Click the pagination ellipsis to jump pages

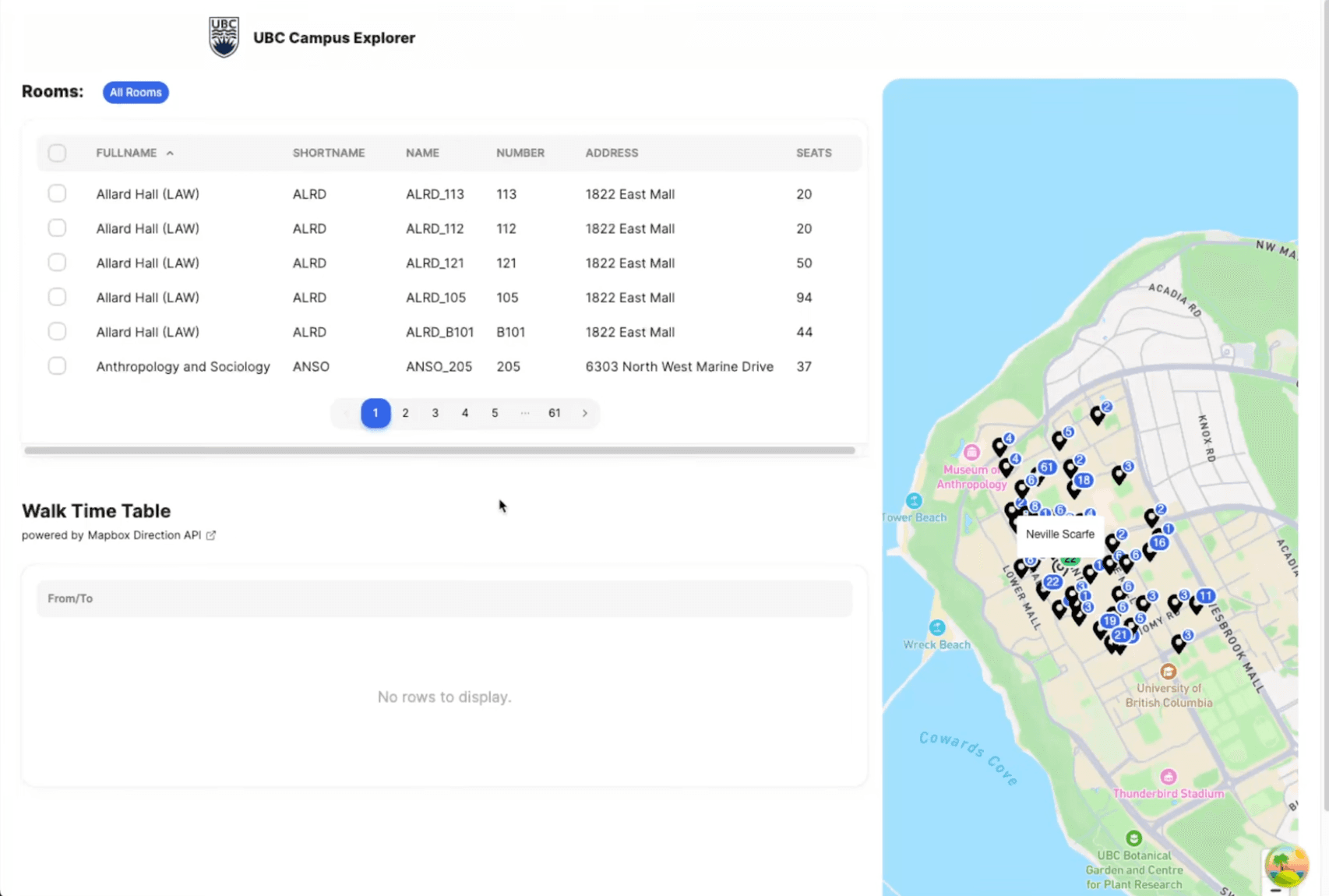(525, 413)
